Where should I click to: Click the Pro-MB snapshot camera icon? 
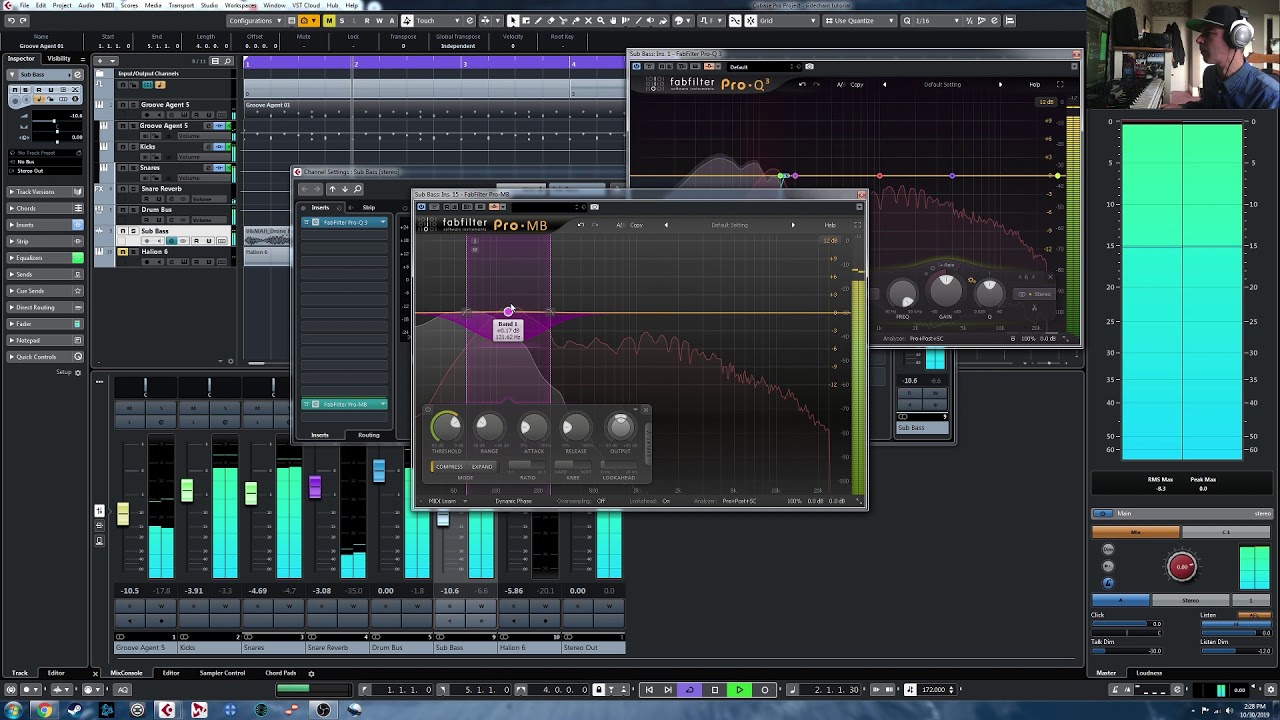tap(594, 207)
